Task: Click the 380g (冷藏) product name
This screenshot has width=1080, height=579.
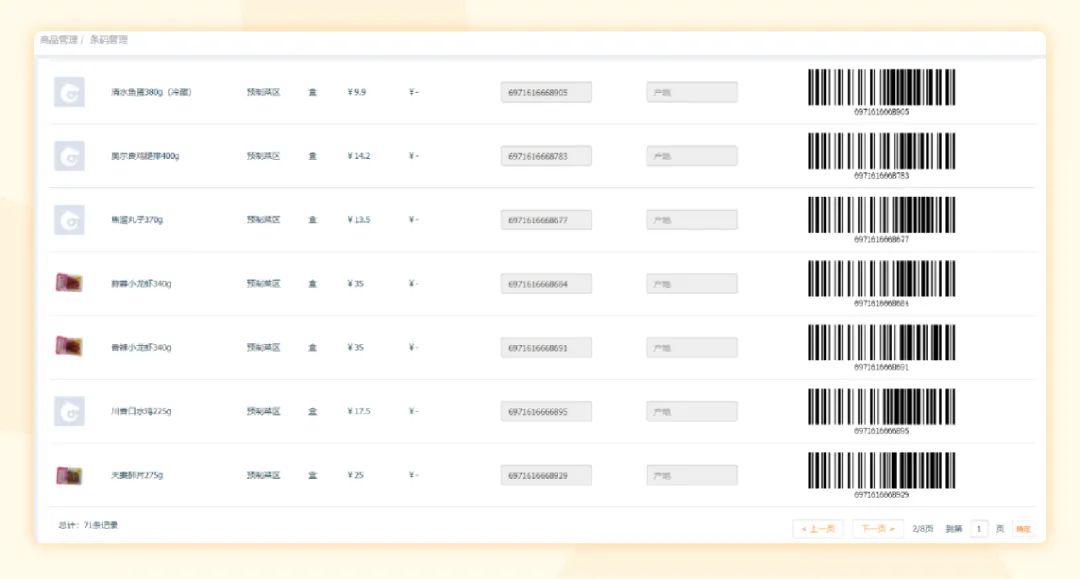Action: 152,92
